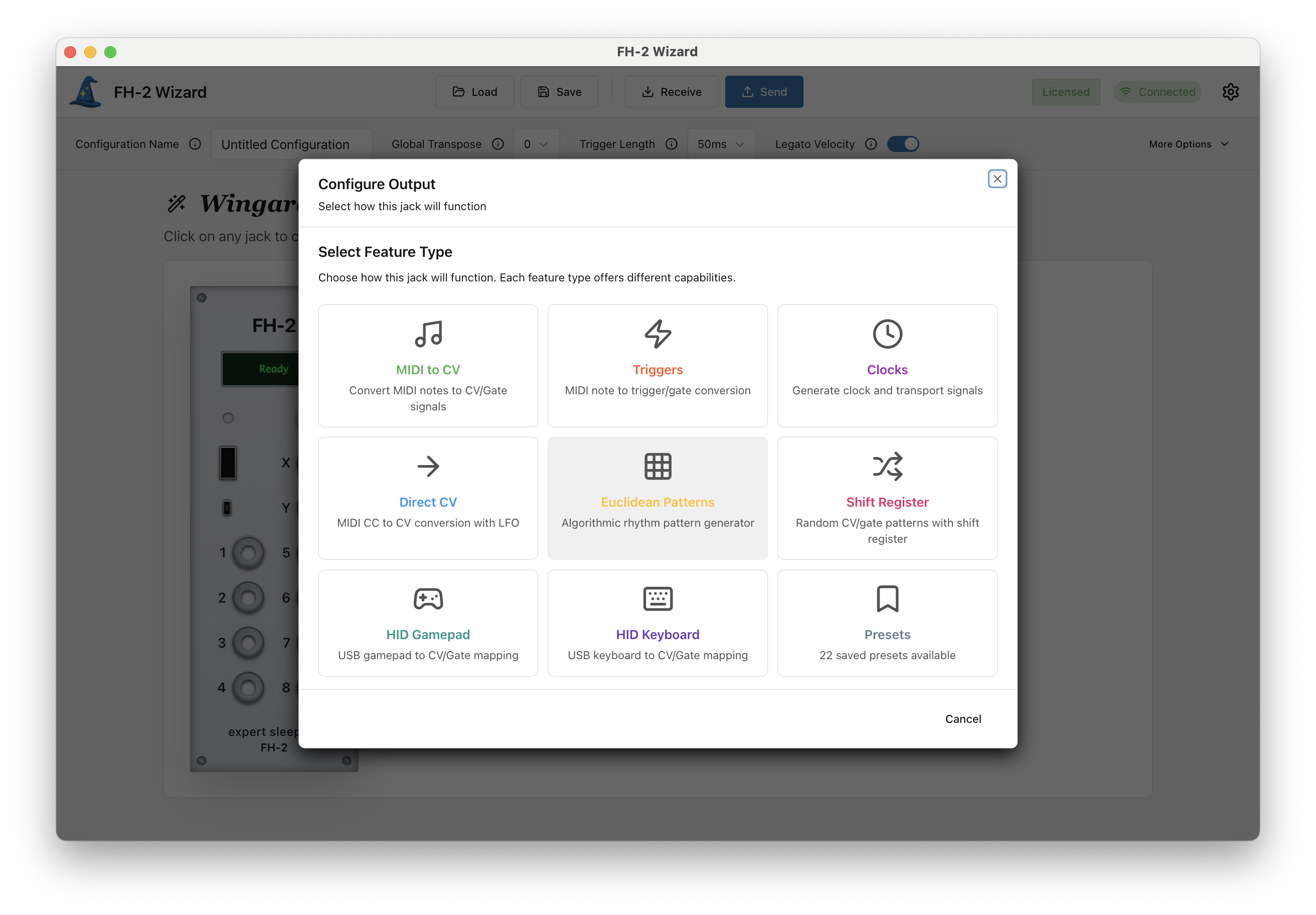The image size is (1316, 915).
Task: Click the Trigger Length info icon
Action: [671, 144]
